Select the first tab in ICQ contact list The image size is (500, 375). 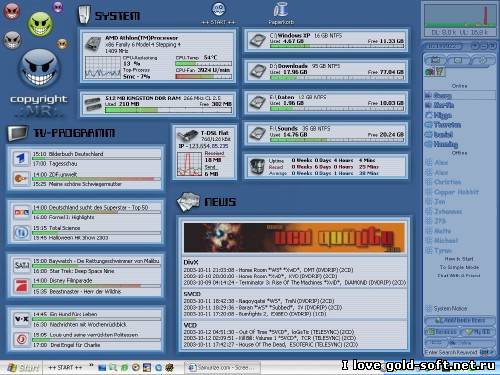click(x=435, y=60)
